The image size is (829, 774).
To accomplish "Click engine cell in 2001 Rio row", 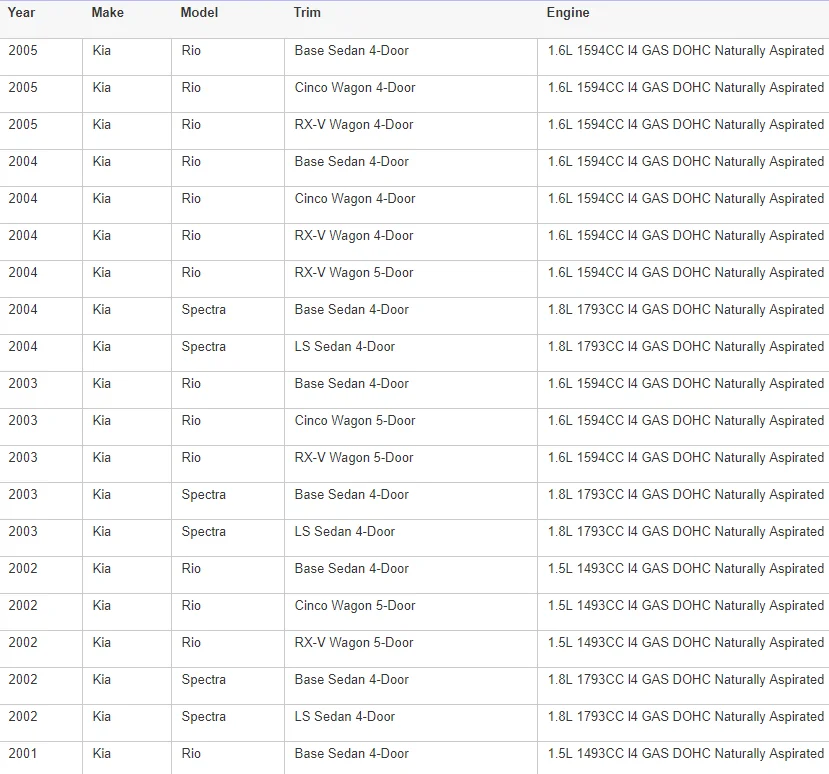I will click(684, 758).
